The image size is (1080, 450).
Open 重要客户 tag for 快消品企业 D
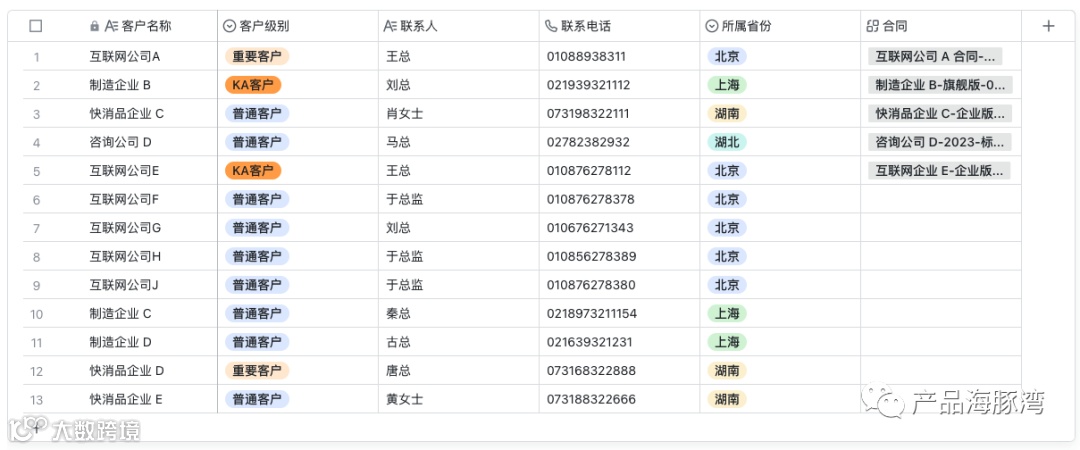tap(257, 371)
